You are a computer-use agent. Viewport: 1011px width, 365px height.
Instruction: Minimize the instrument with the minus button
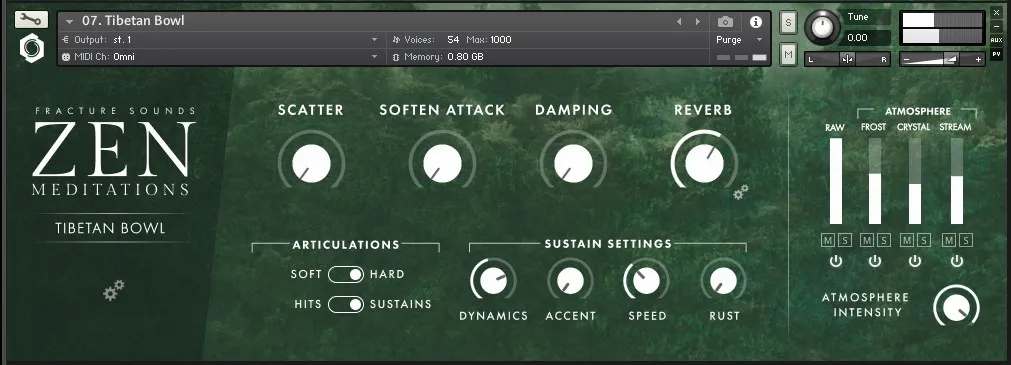(996, 26)
